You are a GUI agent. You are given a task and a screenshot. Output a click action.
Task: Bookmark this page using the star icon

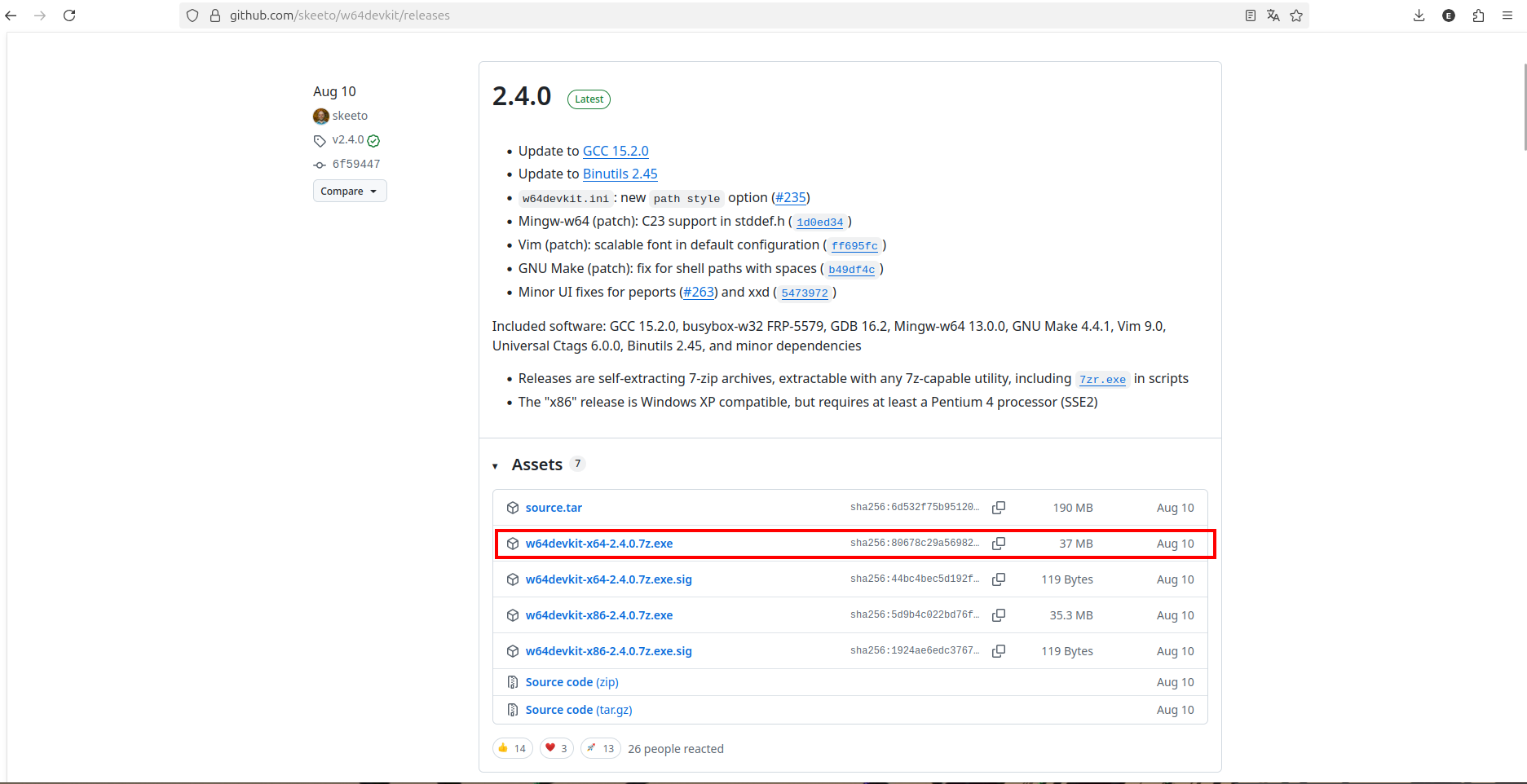[1296, 15]
